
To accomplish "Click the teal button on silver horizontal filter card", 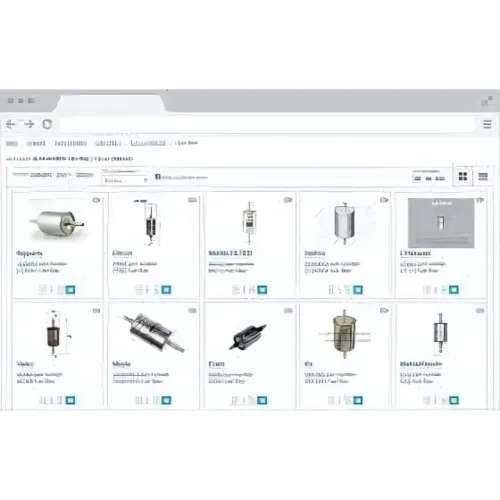I will 70,290.
